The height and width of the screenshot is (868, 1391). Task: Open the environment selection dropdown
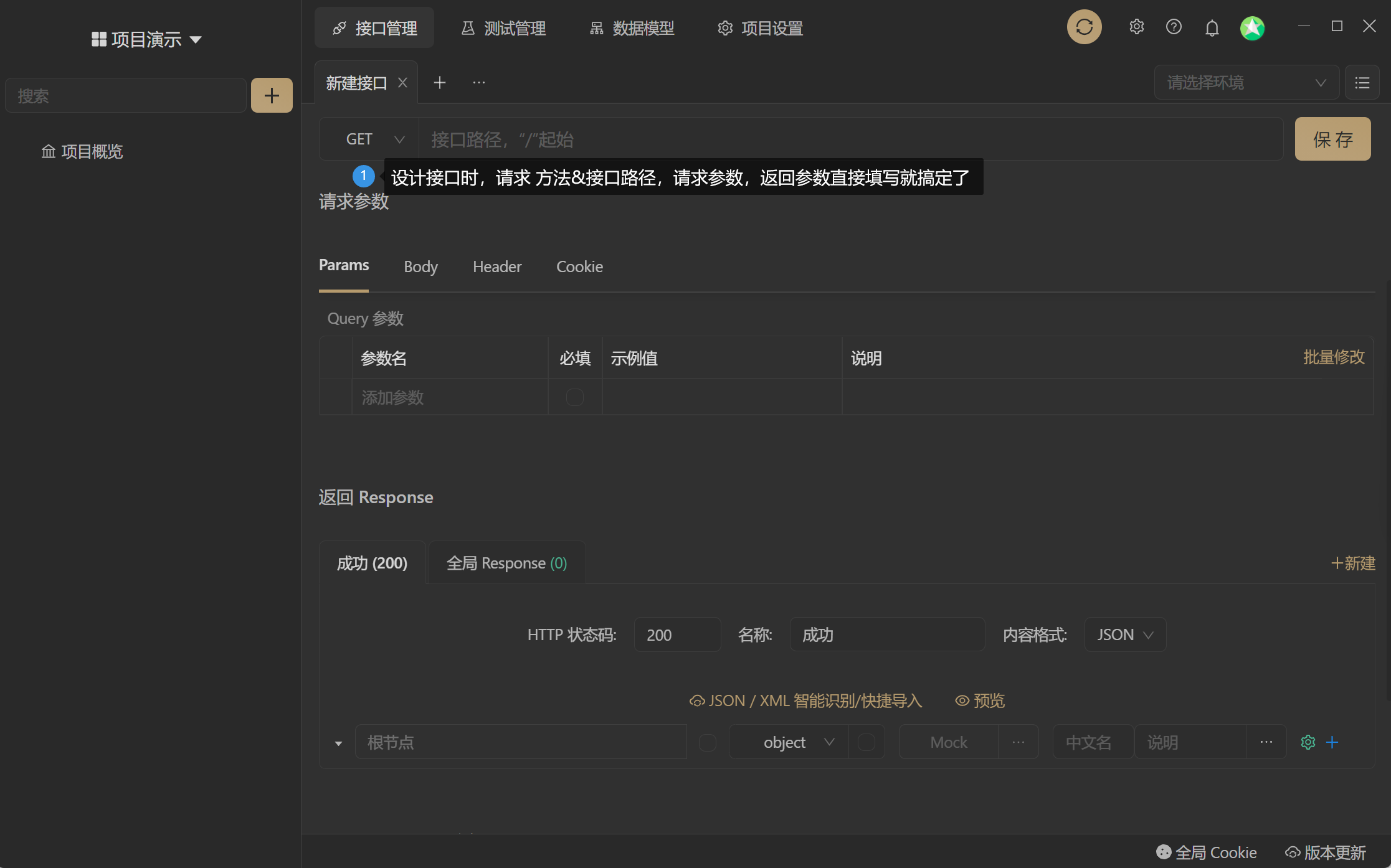pyautogui.click(x=1246, y=83)
